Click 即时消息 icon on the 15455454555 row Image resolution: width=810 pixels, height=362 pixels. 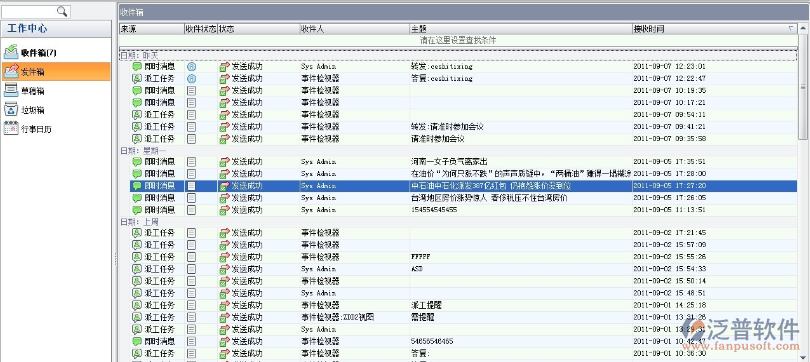[137, 210]
